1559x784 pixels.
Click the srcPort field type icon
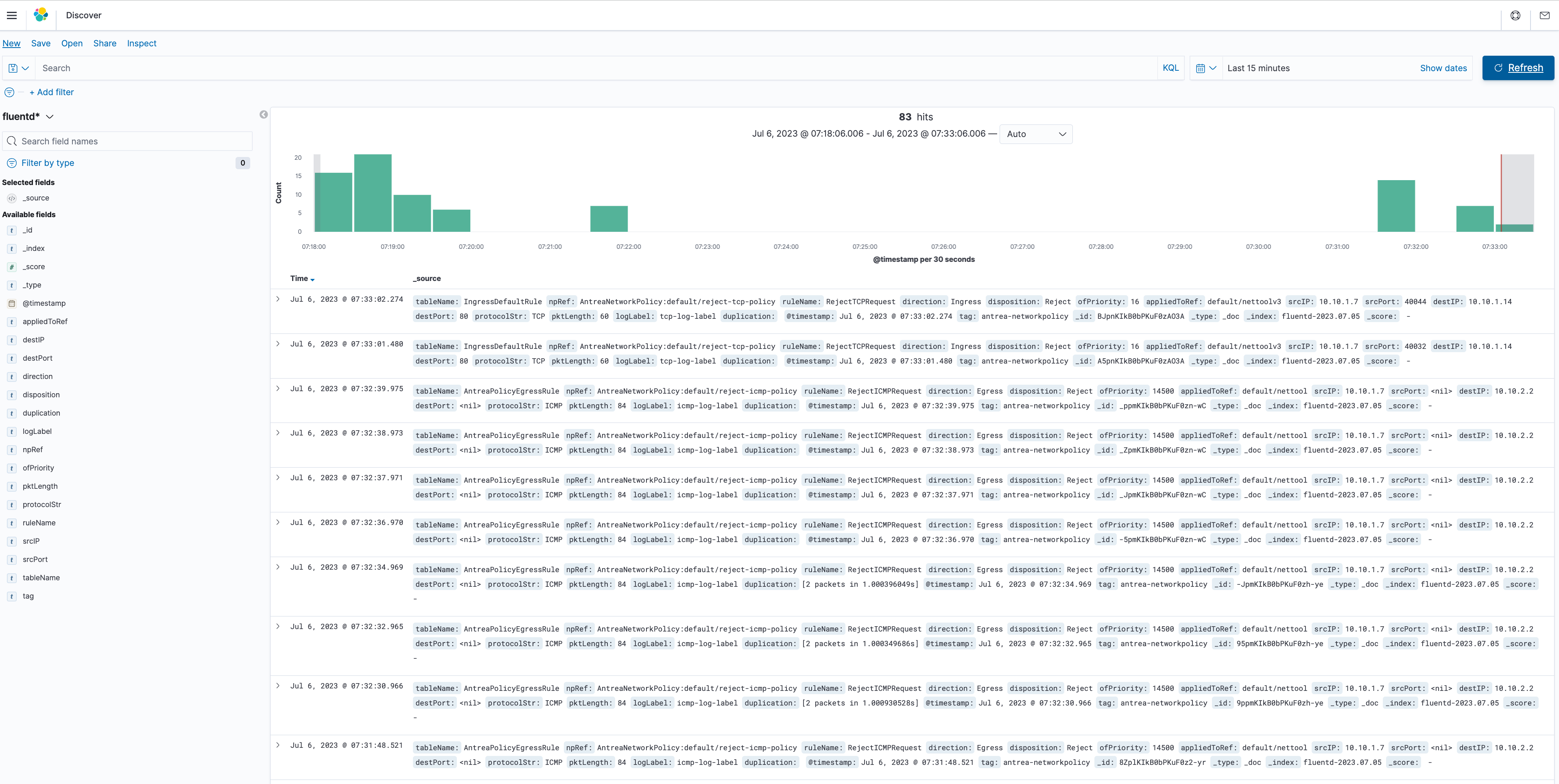coord(11,560)
